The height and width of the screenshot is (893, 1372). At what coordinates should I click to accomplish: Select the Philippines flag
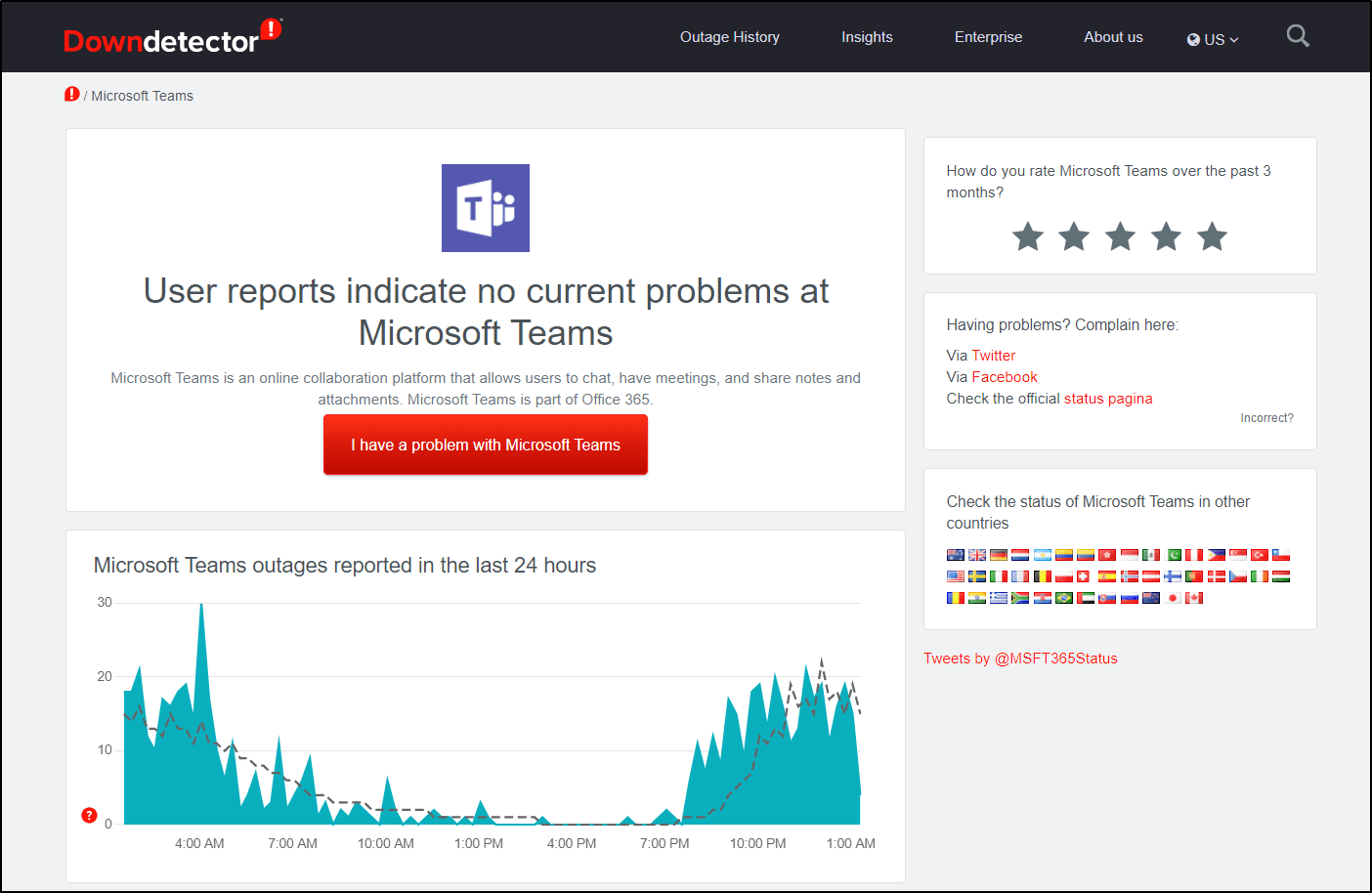tap(1217, 555)
